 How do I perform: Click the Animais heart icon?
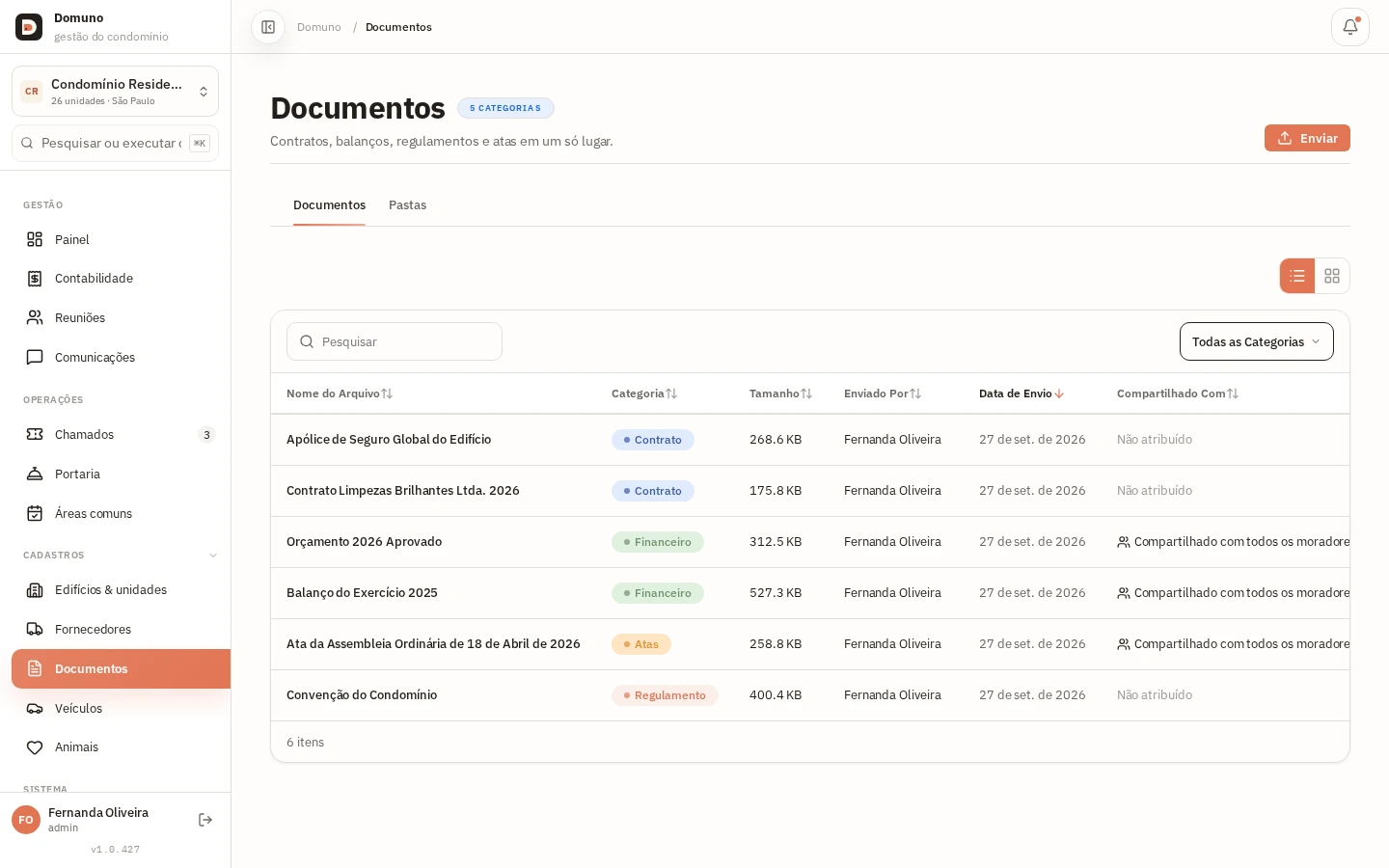tap(35, 747)
